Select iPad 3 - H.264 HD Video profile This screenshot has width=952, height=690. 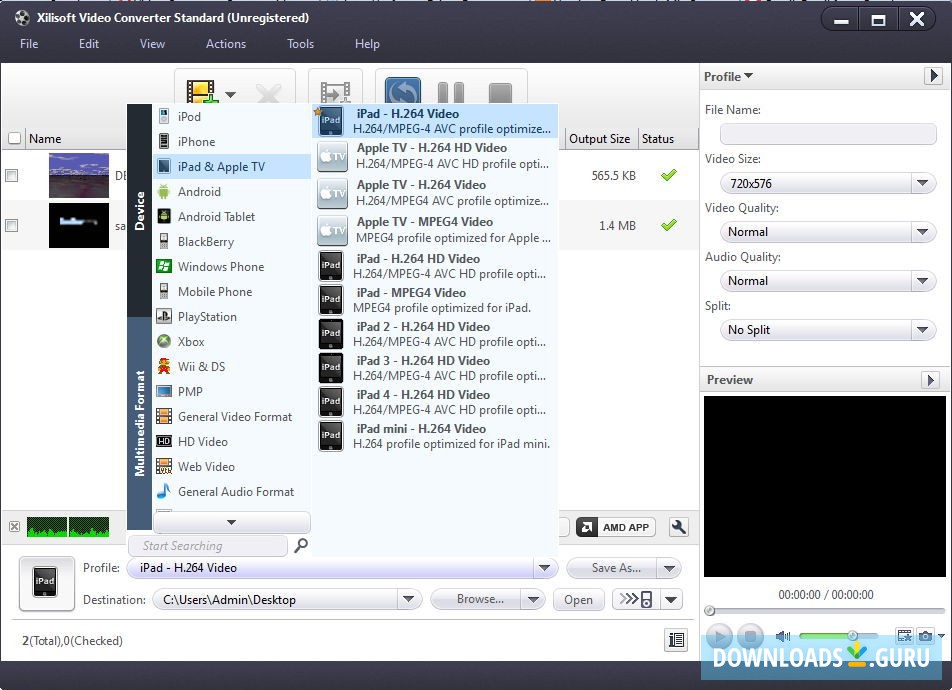pyautogui.click(x=435, y=368)
